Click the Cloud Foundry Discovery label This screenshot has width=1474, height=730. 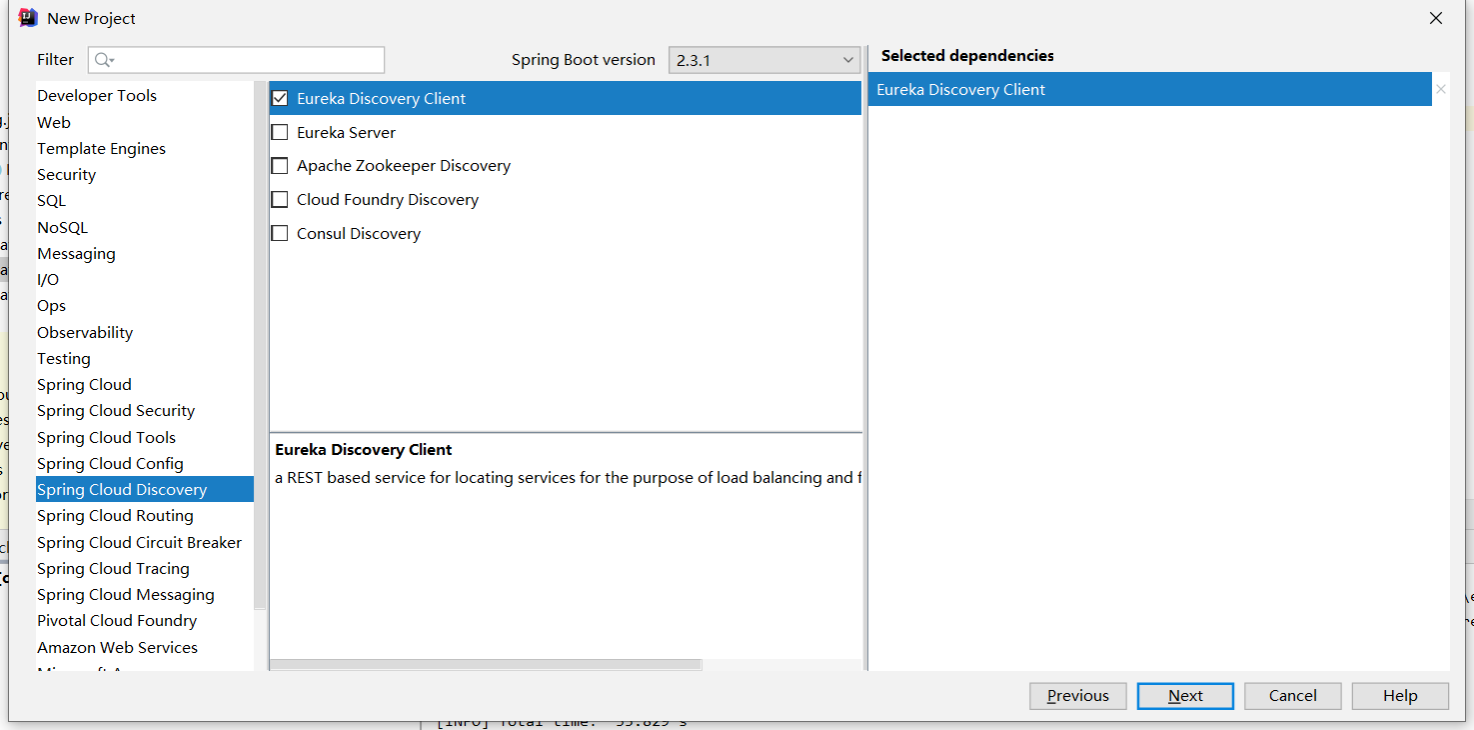388,200
